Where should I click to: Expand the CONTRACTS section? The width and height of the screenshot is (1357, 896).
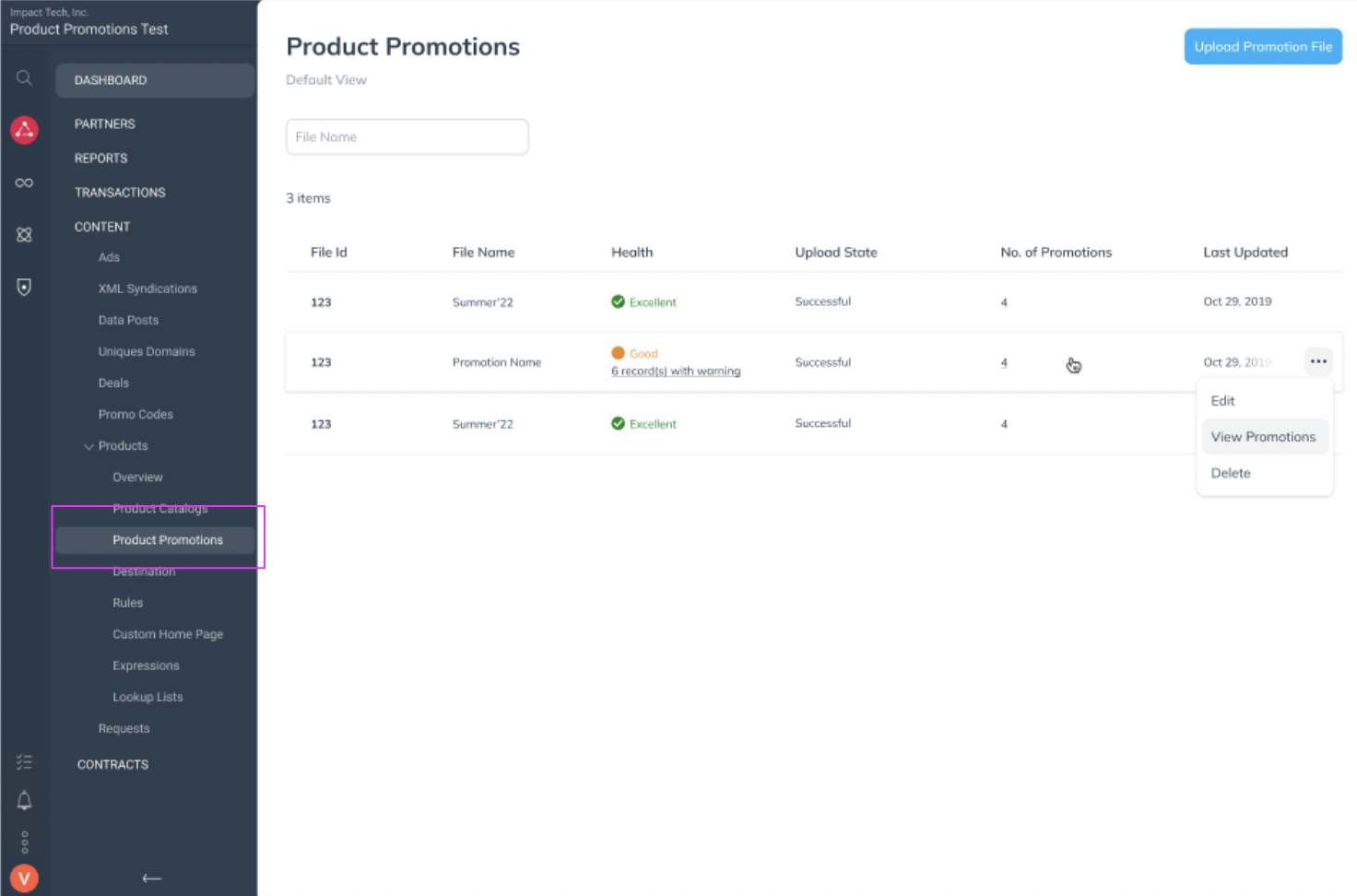point(112,763)
